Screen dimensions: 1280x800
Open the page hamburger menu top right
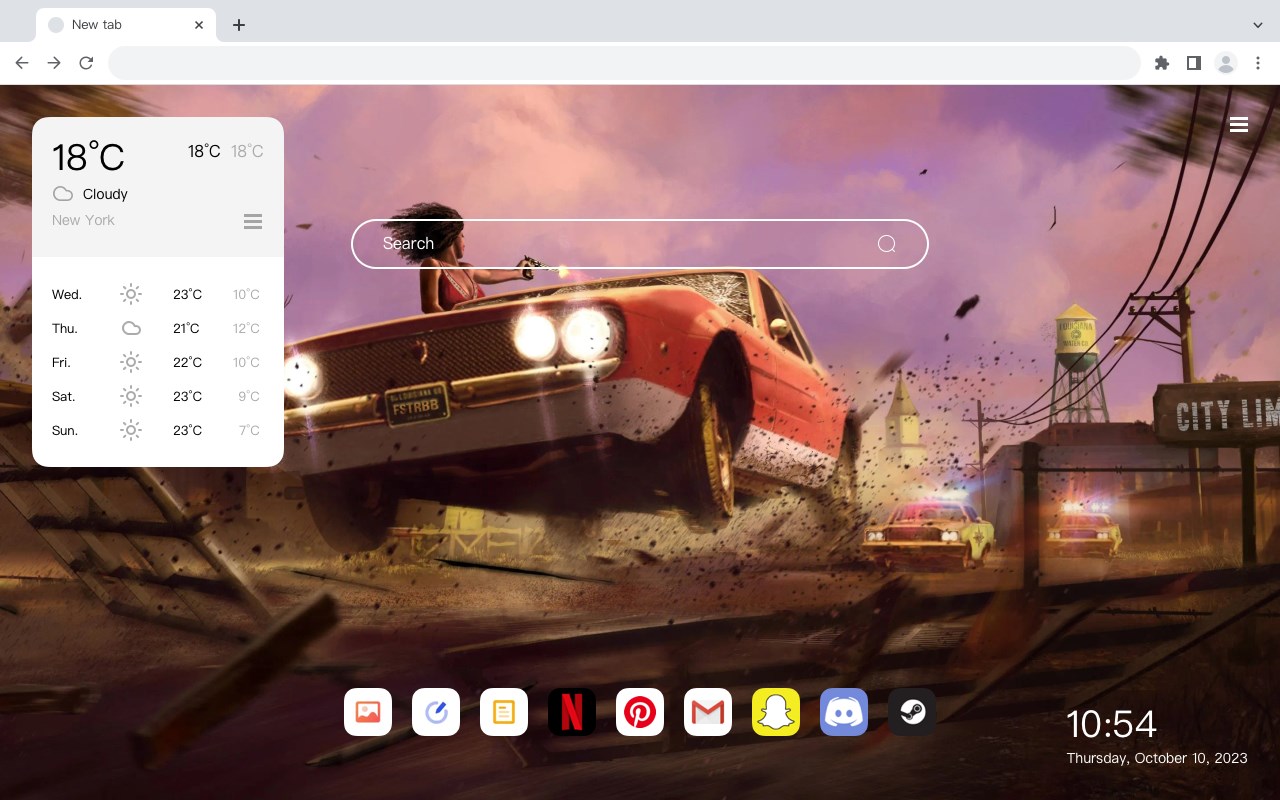1239,125
